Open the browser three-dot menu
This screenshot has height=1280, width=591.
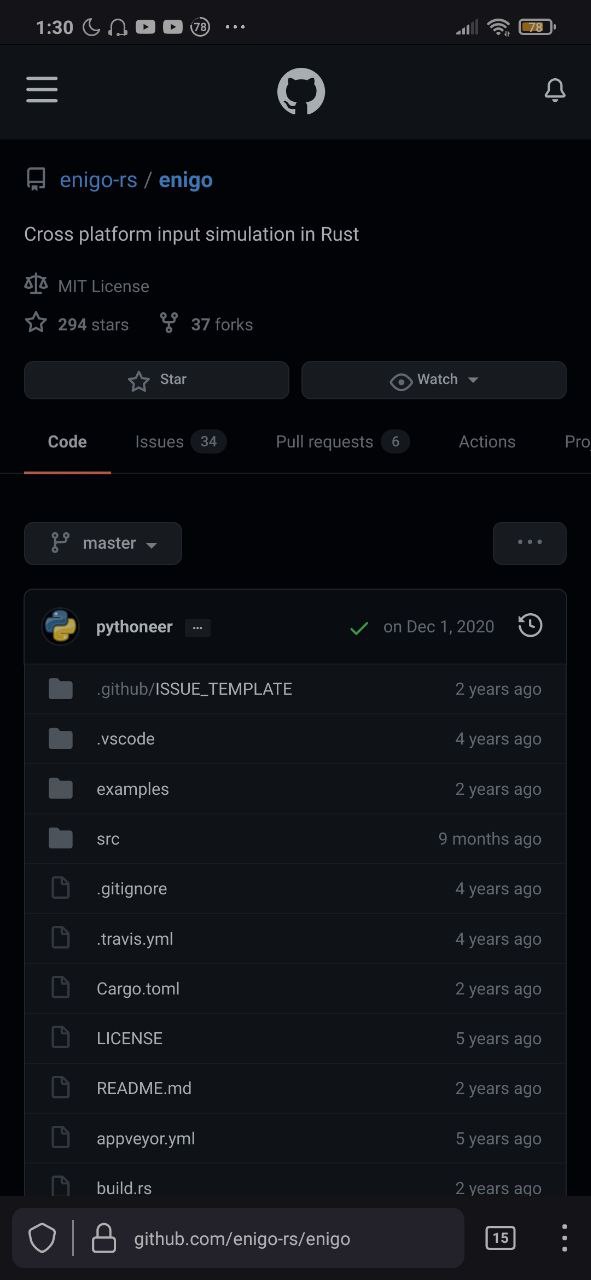(564, 1238)
